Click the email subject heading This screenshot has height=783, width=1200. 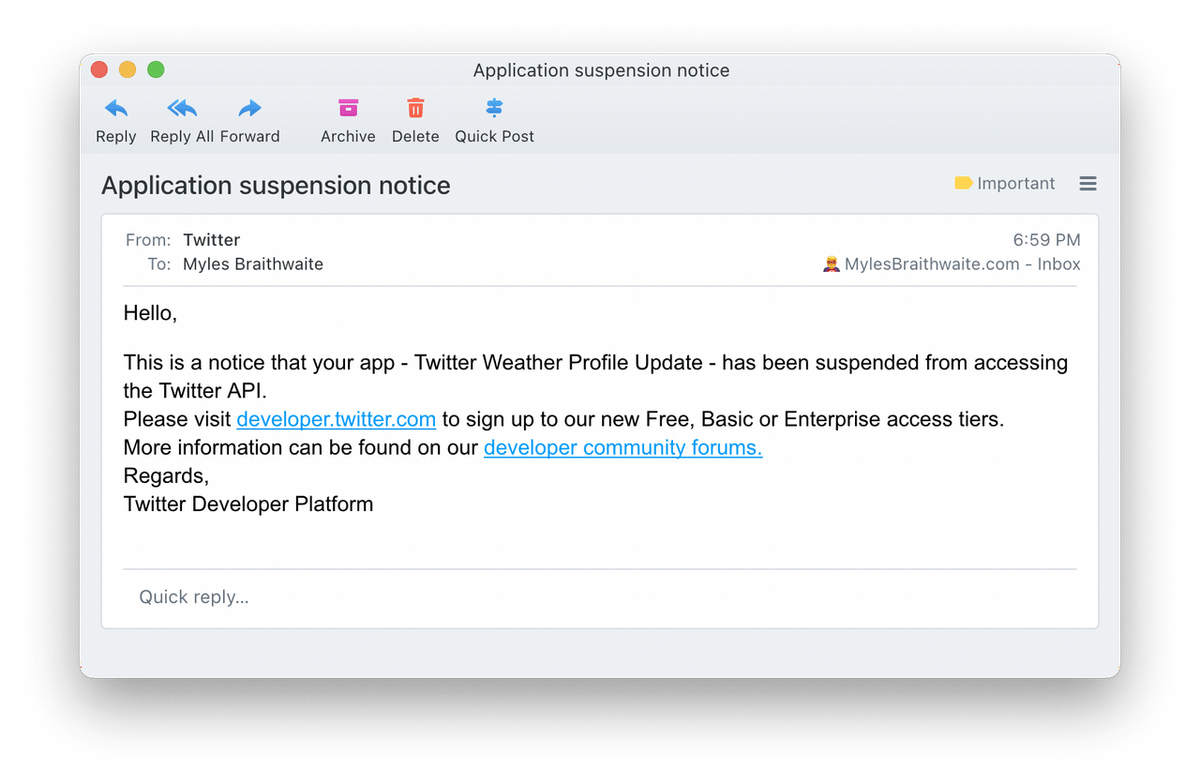click(276, 185)
